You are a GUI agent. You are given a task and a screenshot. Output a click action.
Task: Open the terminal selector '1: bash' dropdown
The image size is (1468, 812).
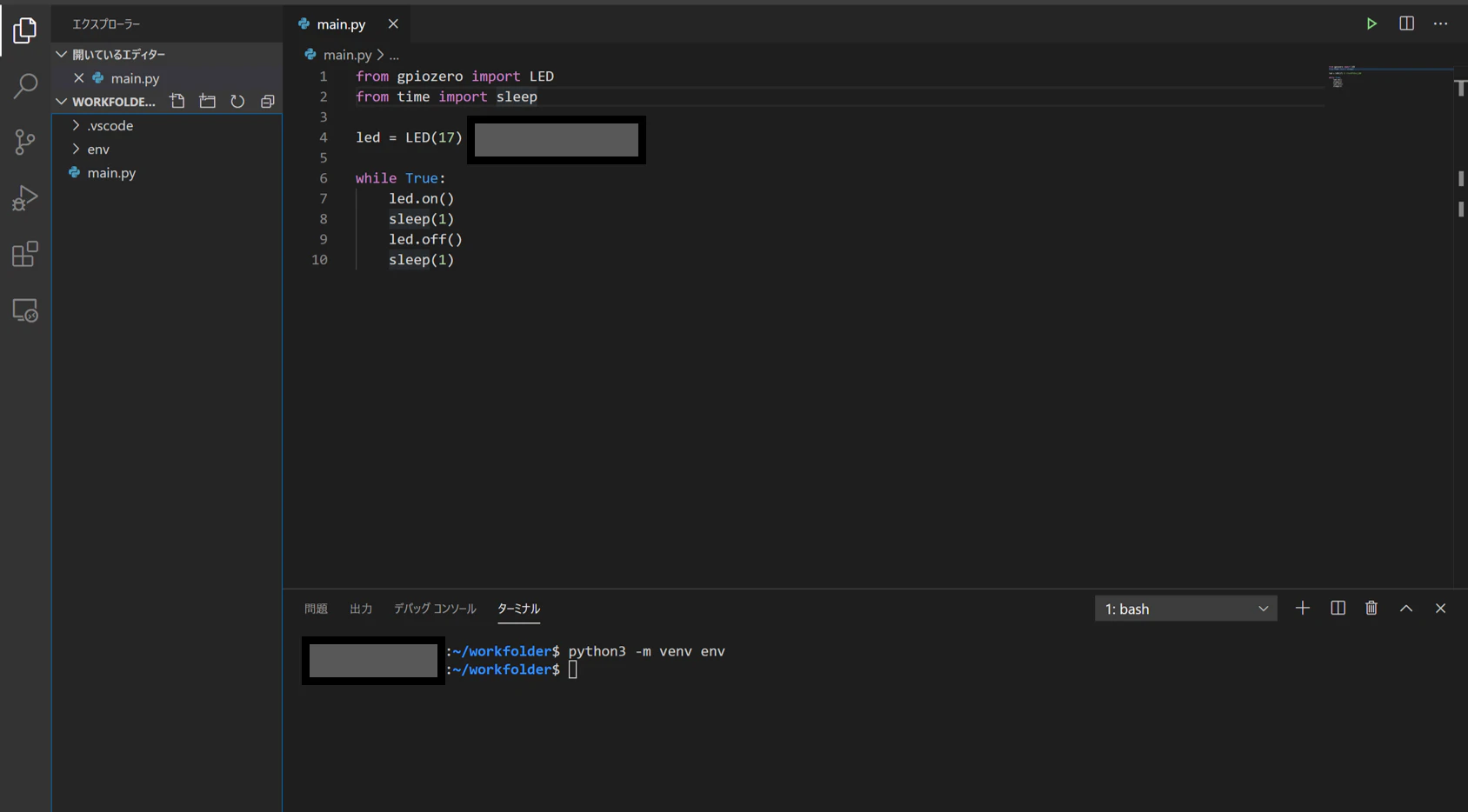point(1185,609)
